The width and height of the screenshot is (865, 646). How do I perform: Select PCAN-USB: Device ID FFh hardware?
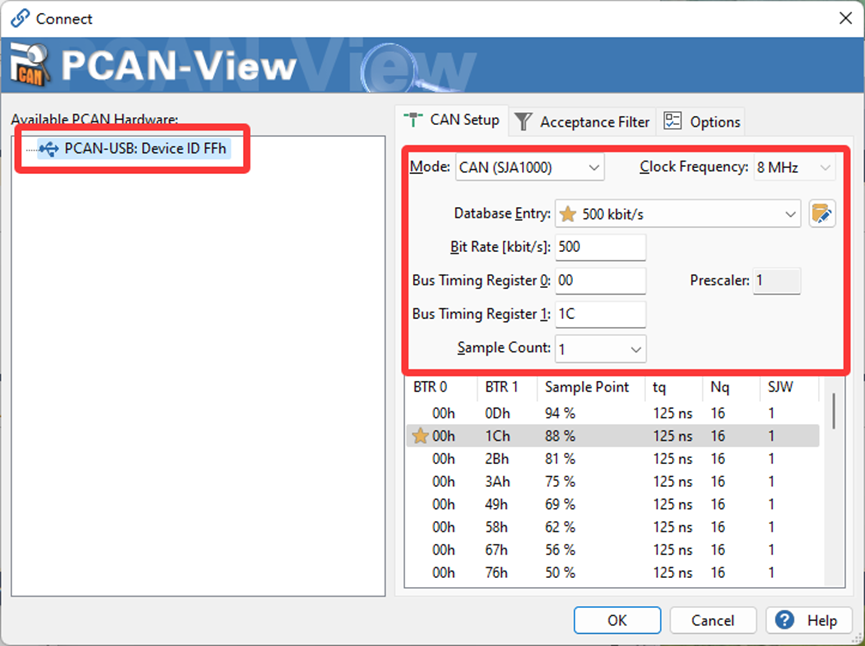click(134, 148)
